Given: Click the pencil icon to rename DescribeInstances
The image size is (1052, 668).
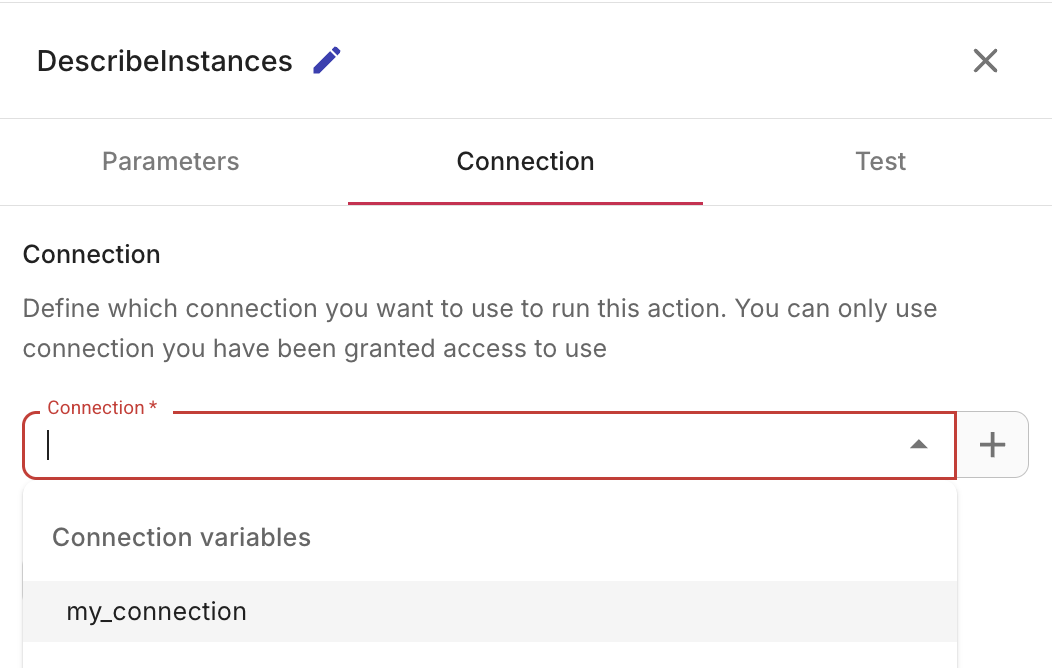Looking at the screenshot, I should point(326,60).
